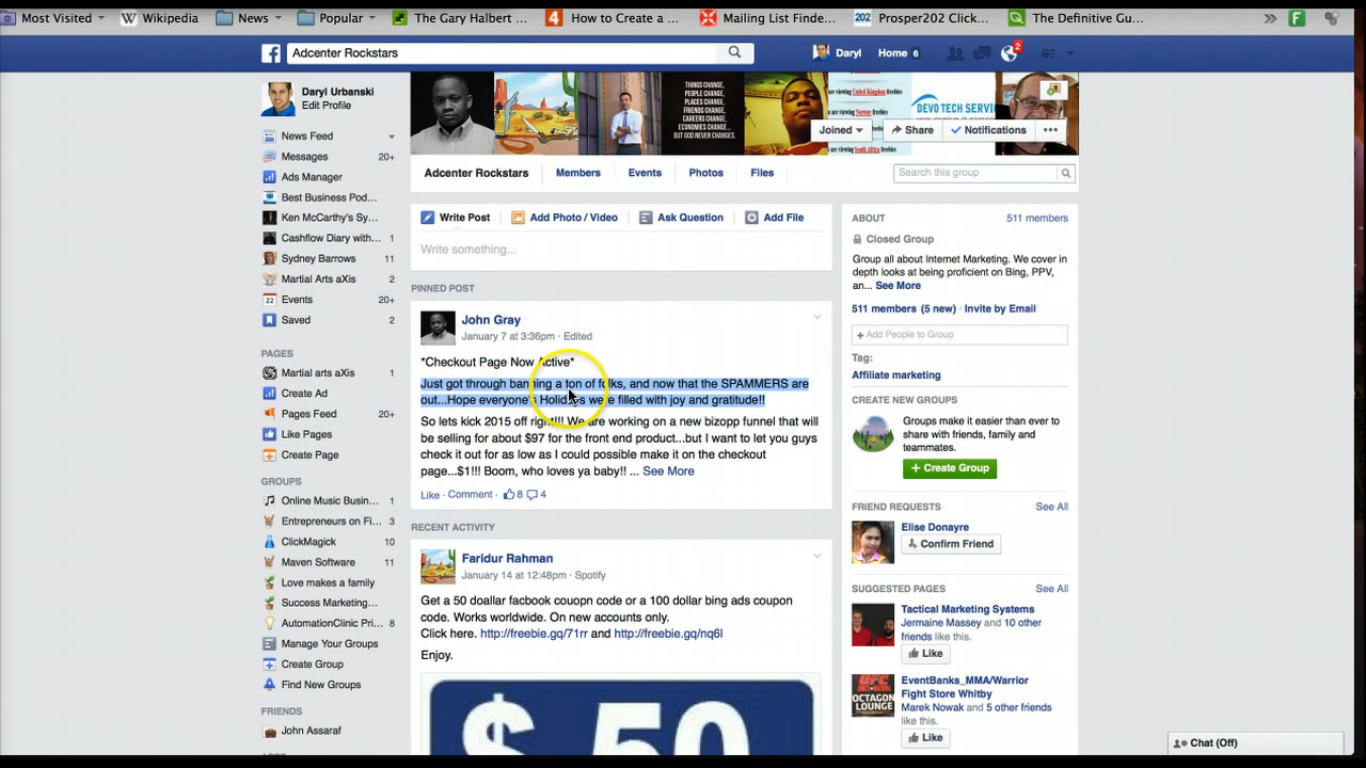Click the Like Pages icon
1366x768 pixels.
tap(269, 434)
